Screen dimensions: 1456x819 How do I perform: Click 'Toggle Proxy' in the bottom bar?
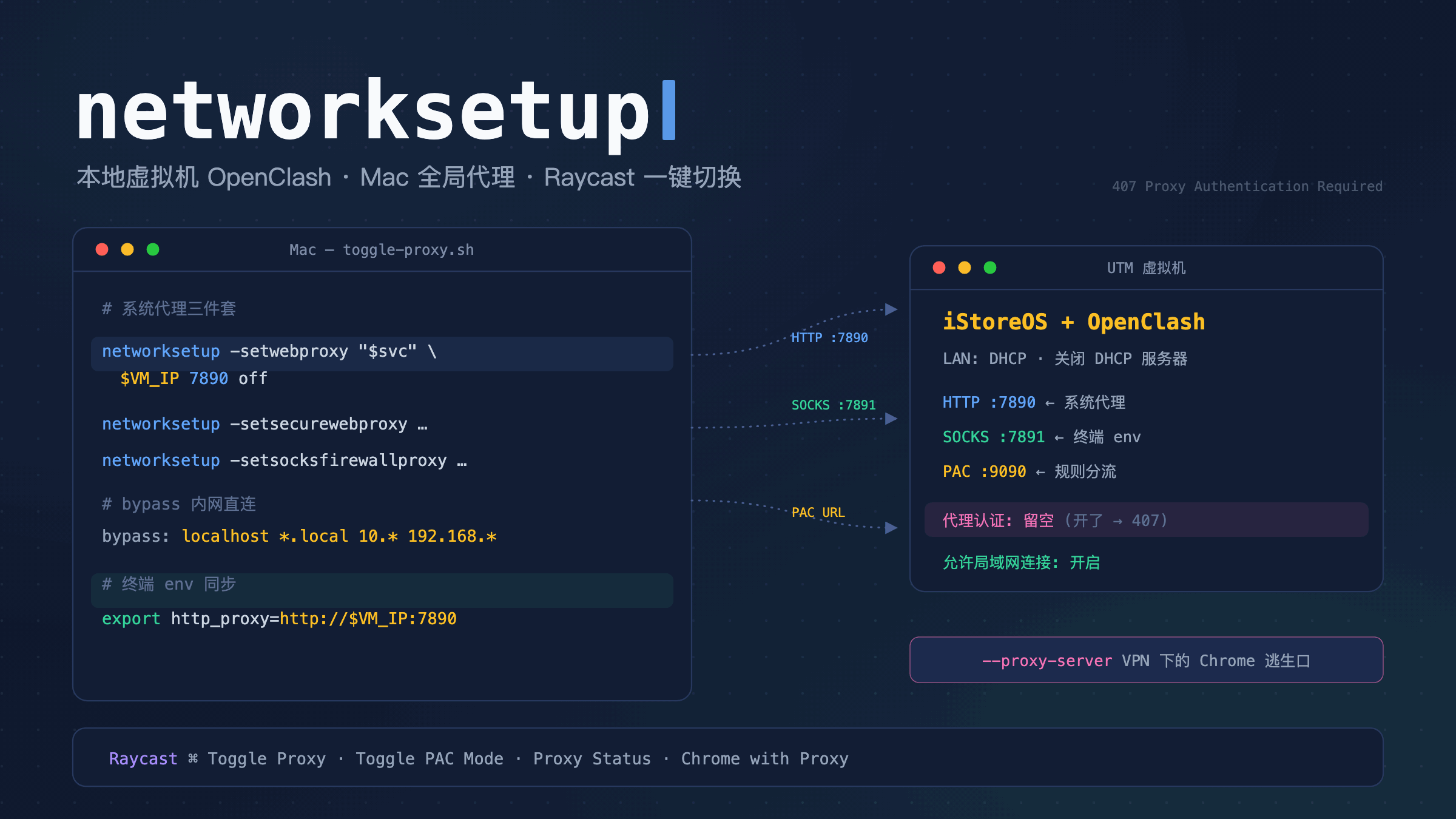[x=266, y=758]
